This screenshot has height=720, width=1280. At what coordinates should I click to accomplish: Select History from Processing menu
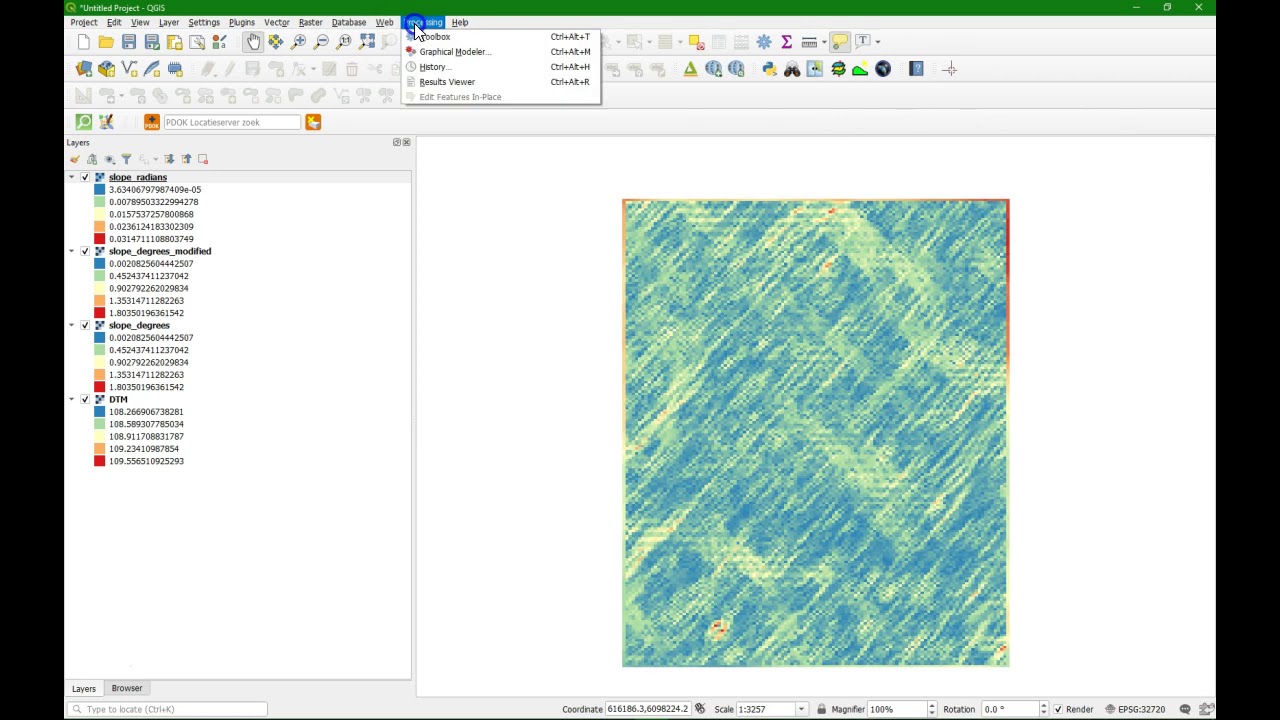500,67
